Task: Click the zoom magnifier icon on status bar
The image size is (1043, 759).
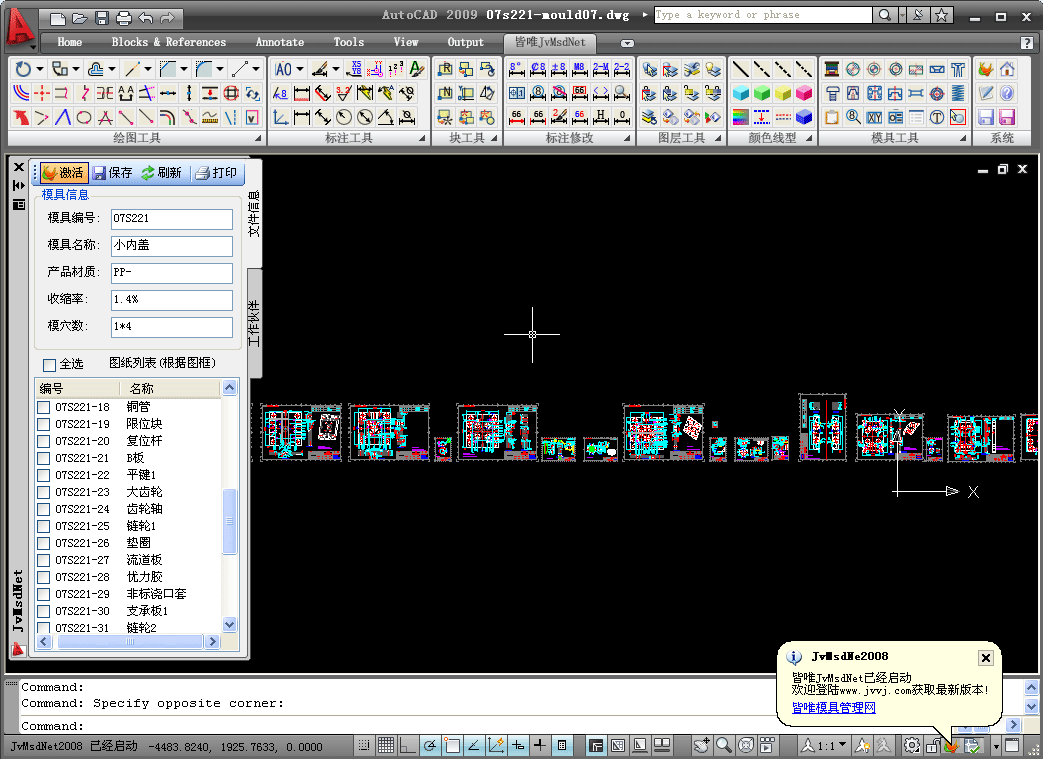Action: click(722, 745)
